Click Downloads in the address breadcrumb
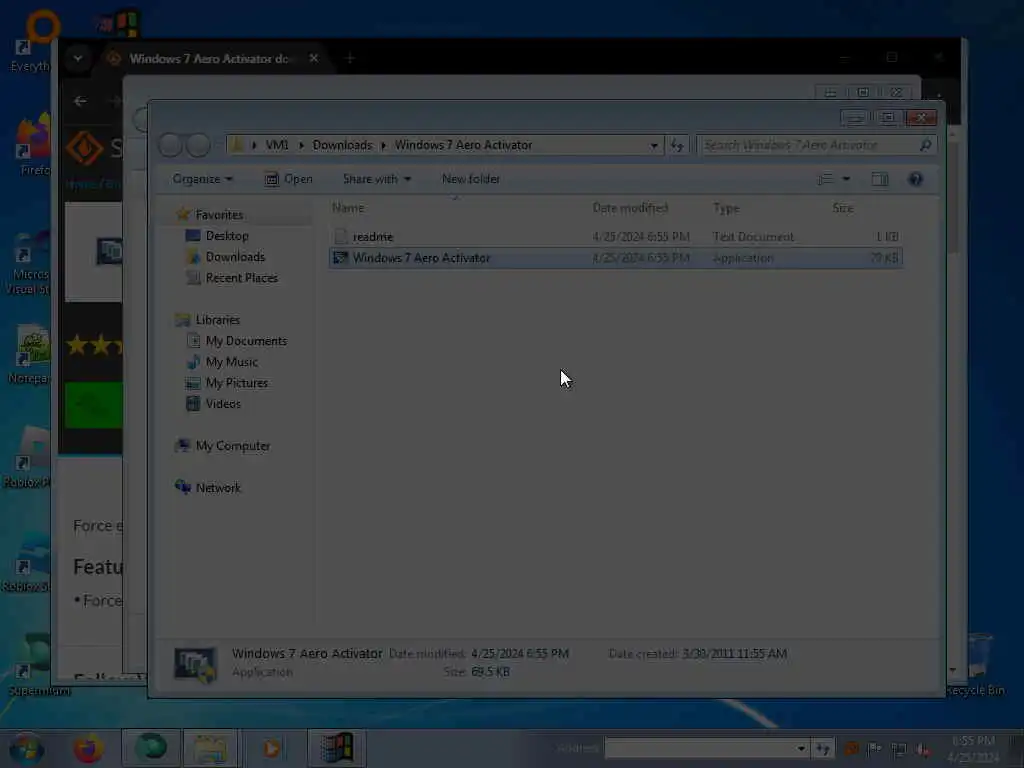This screenshot has height=768, width=1024. 342,145
